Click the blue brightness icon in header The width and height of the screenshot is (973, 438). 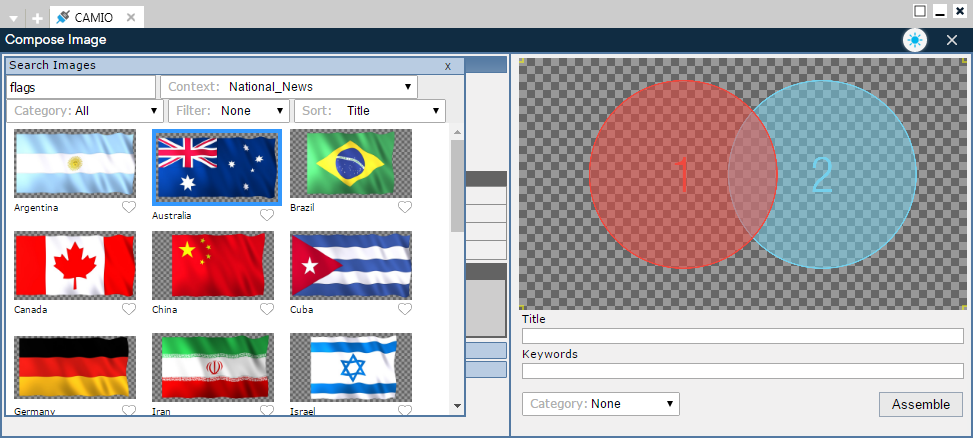click(914, 40)
